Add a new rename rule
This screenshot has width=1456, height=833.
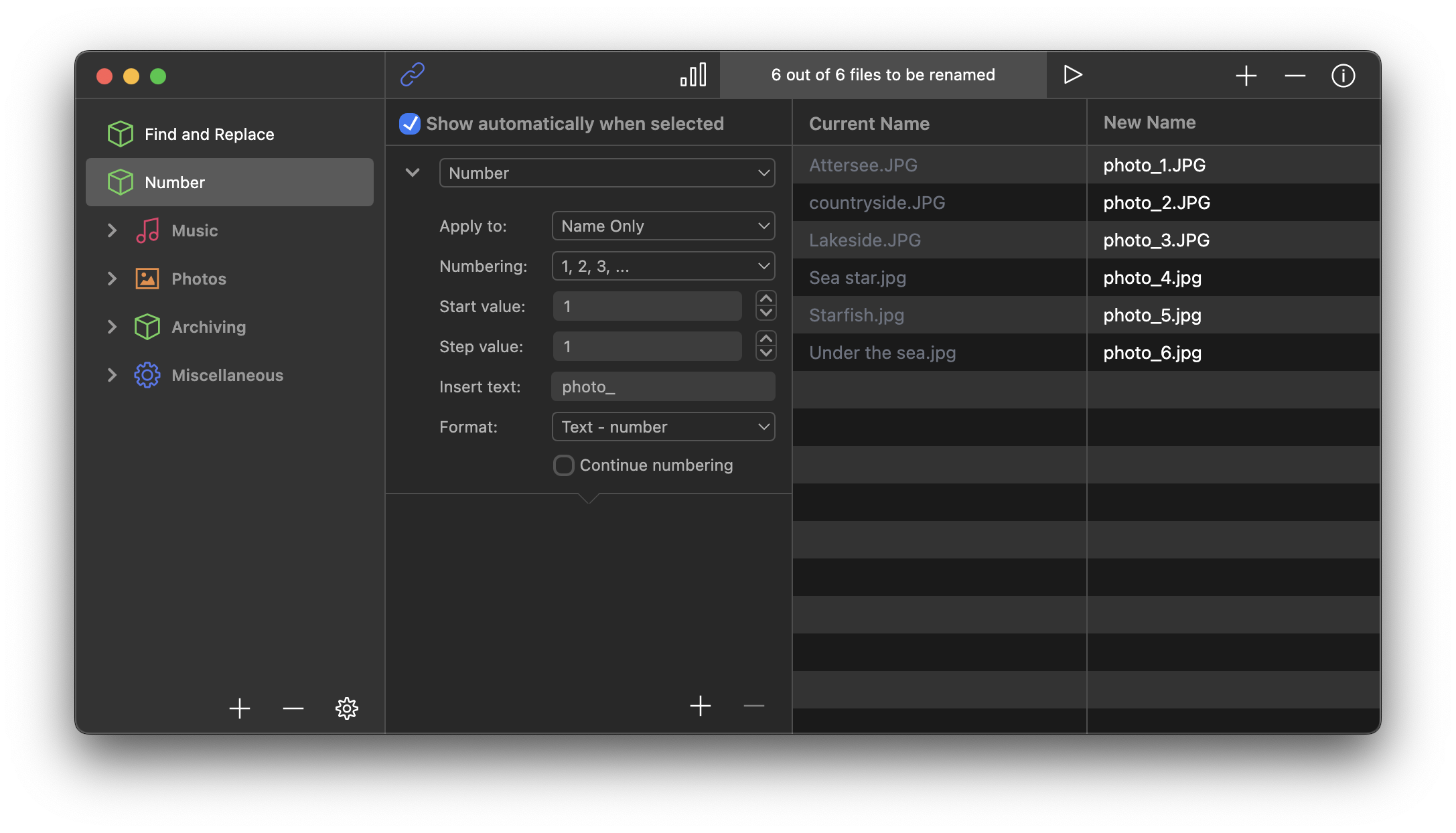click(700, 706)
